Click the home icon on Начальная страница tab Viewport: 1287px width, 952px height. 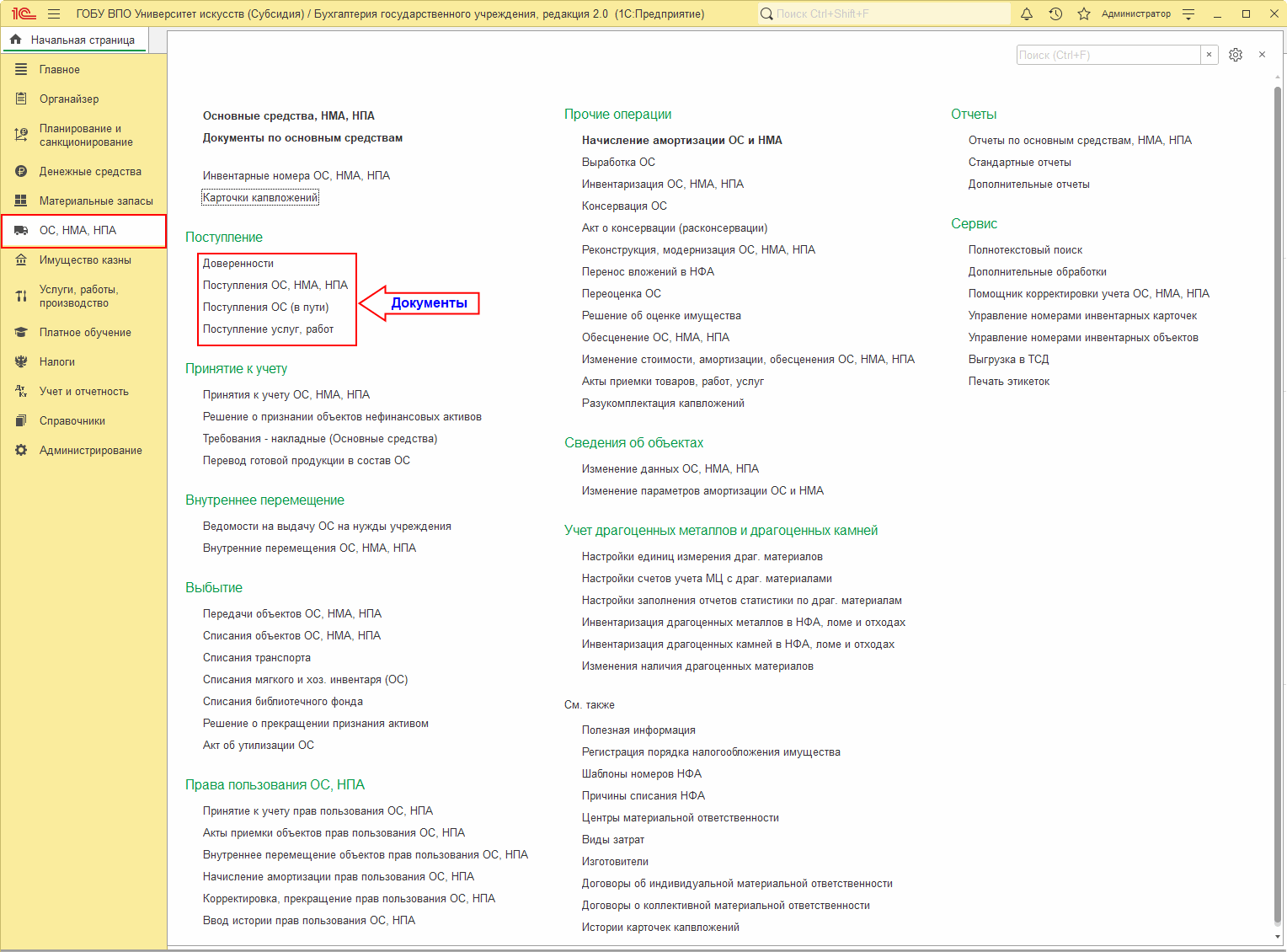pyautogui.click(x=15, y=40)
